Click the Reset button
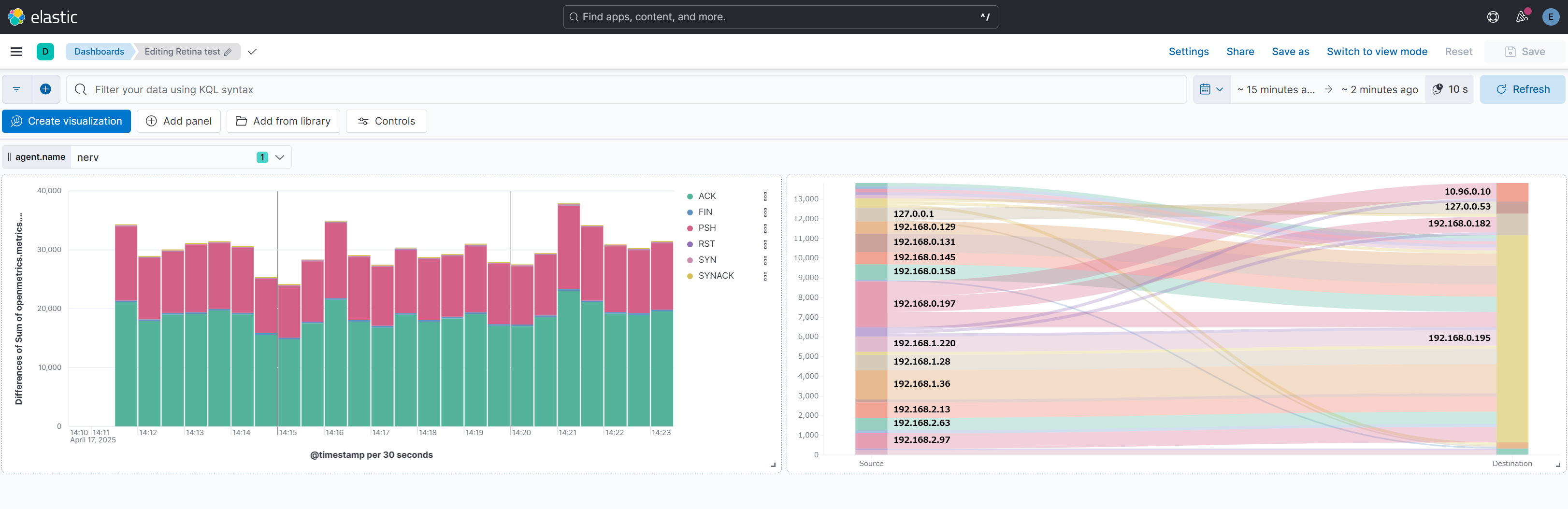Screen dimensions: 1568x509 click(1458, 52)
